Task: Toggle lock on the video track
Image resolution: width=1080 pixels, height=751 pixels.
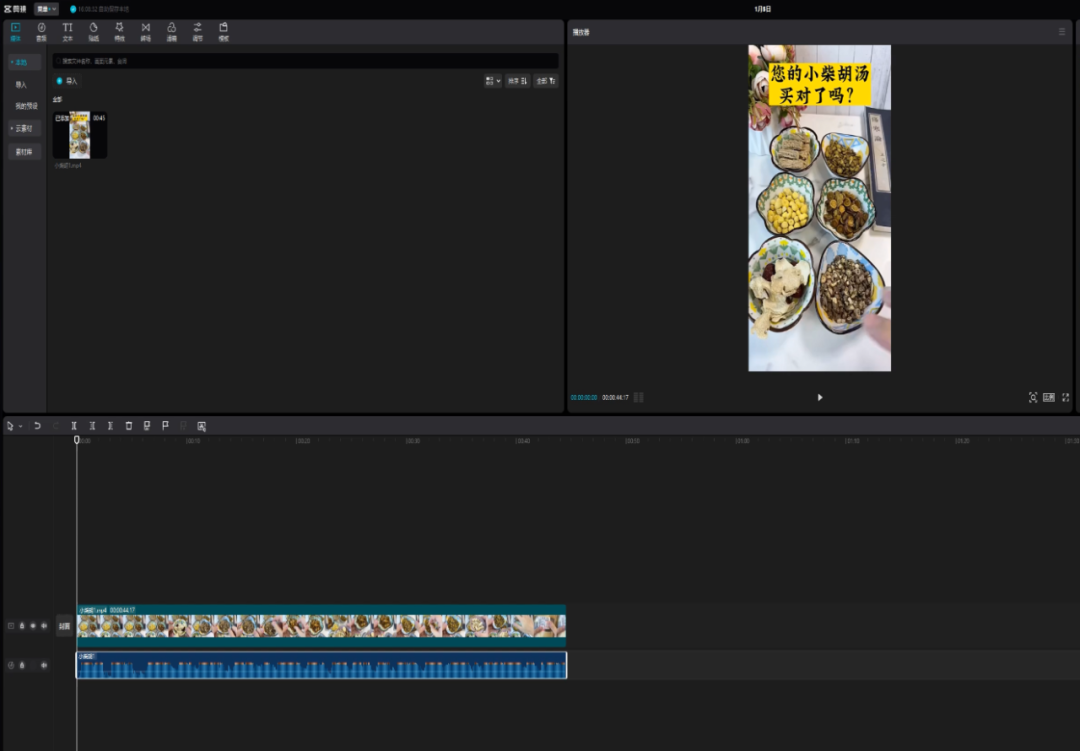Action: click(x=22, y=626)
